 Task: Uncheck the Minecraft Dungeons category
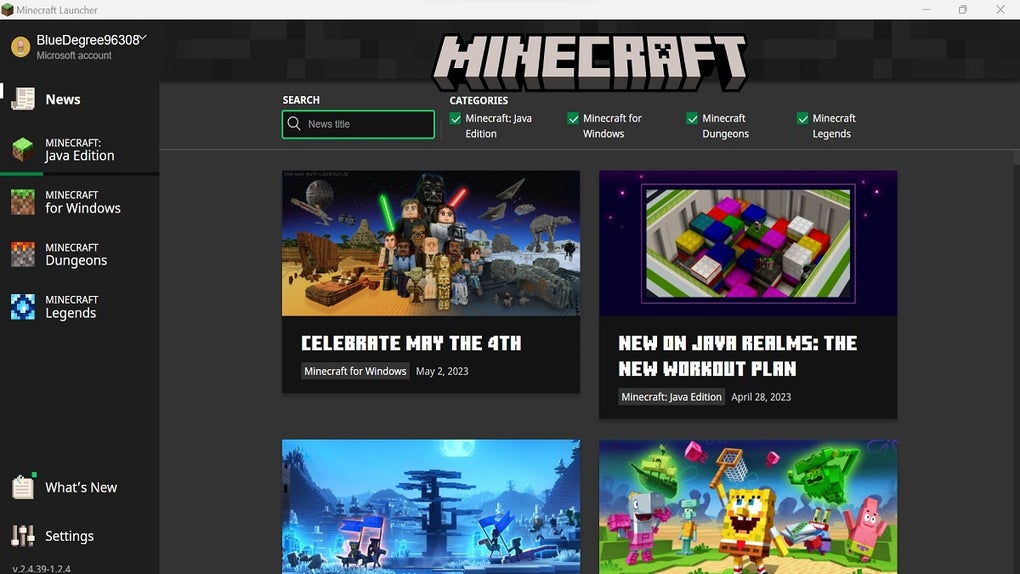point(692,118)
